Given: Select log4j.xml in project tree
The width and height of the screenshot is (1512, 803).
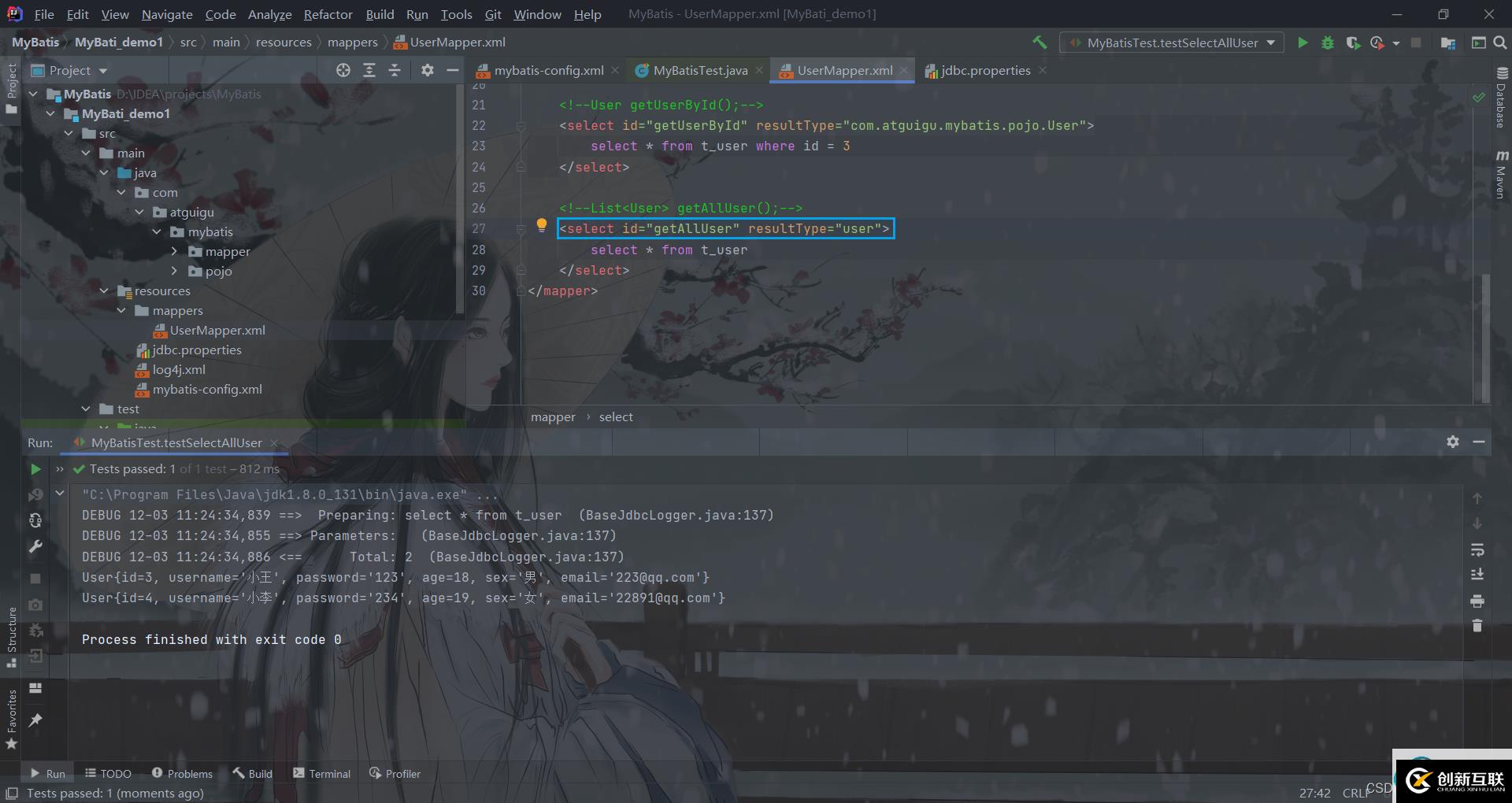Looking at the screenshot, I should (x=179, y=370).
